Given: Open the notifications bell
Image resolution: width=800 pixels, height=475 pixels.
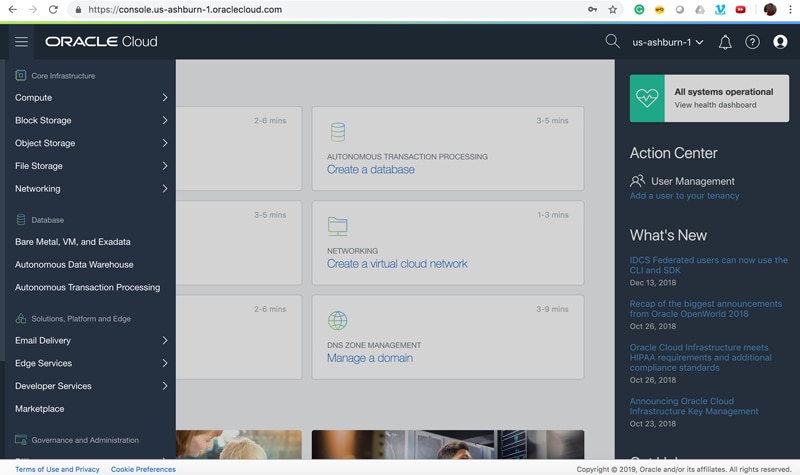Looking at the screenshot, I should 725,42.
